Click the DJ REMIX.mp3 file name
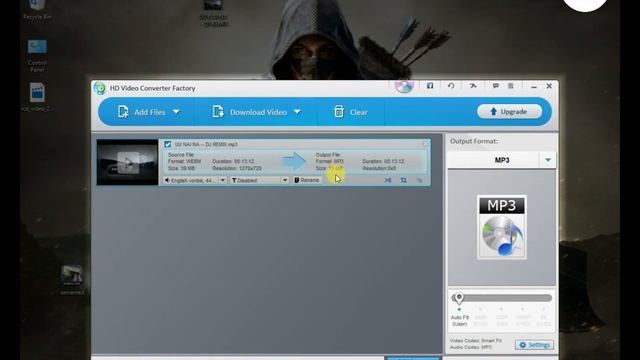Image resolution: width=640 pixels, height=360 pixels. click(206, 144)
